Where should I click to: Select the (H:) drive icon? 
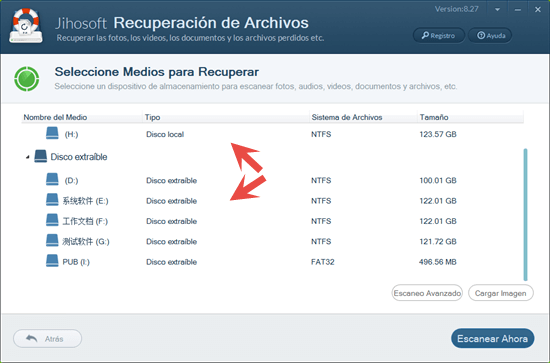pyautogui.click(x=52, y=133)
